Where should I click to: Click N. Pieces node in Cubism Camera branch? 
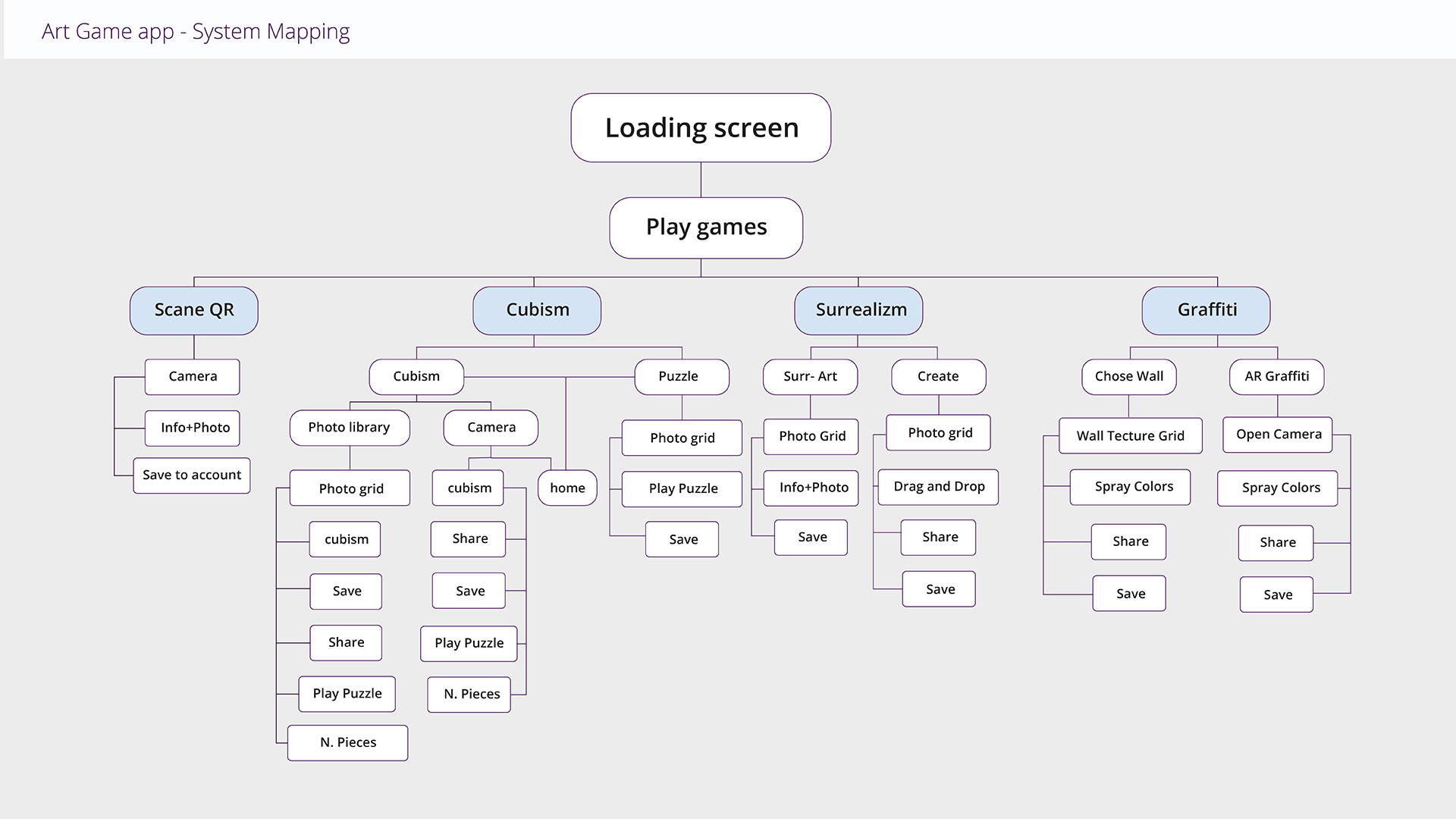click(469, 695)
